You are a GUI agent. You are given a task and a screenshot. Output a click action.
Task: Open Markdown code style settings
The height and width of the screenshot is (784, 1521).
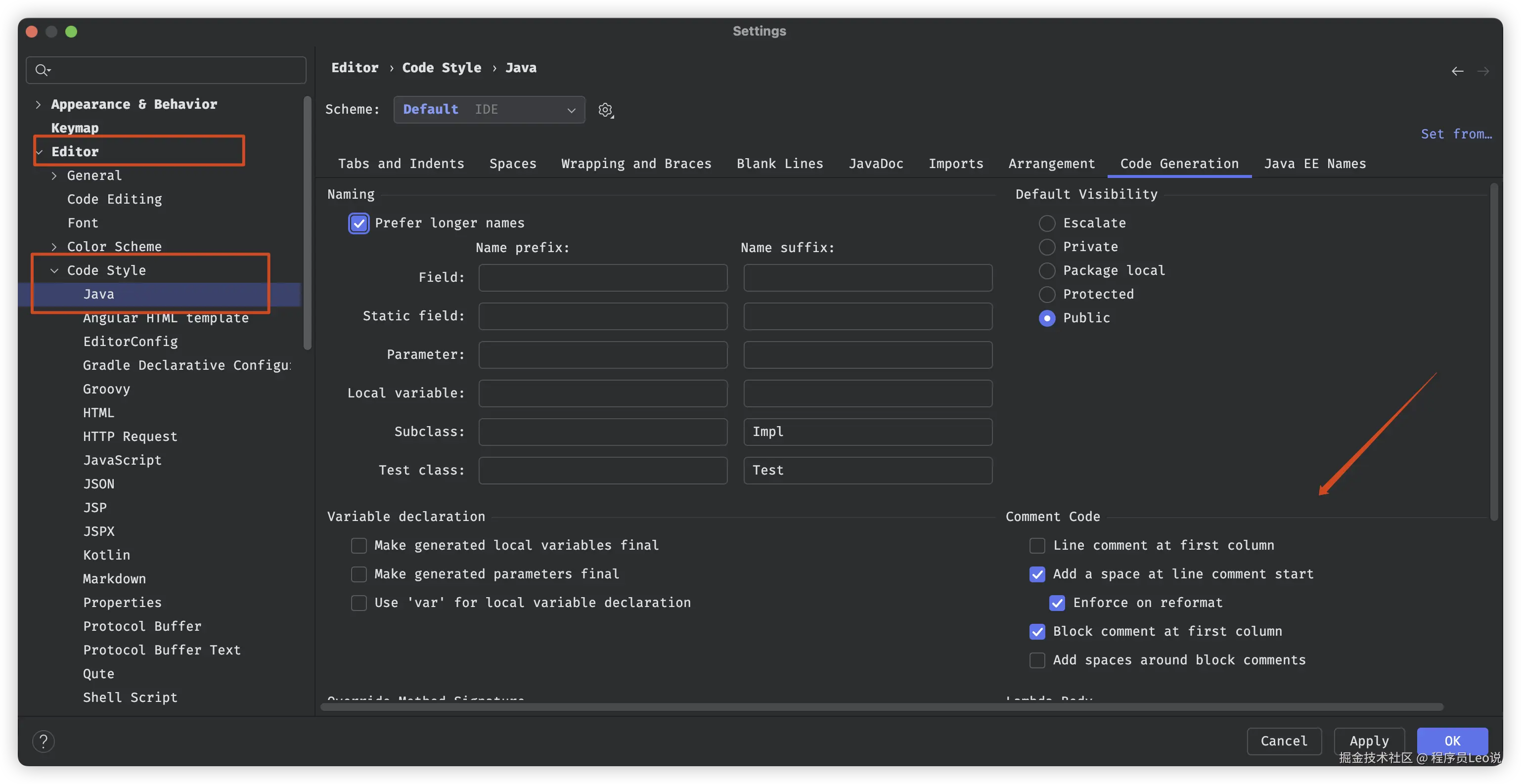pos(115,578)
